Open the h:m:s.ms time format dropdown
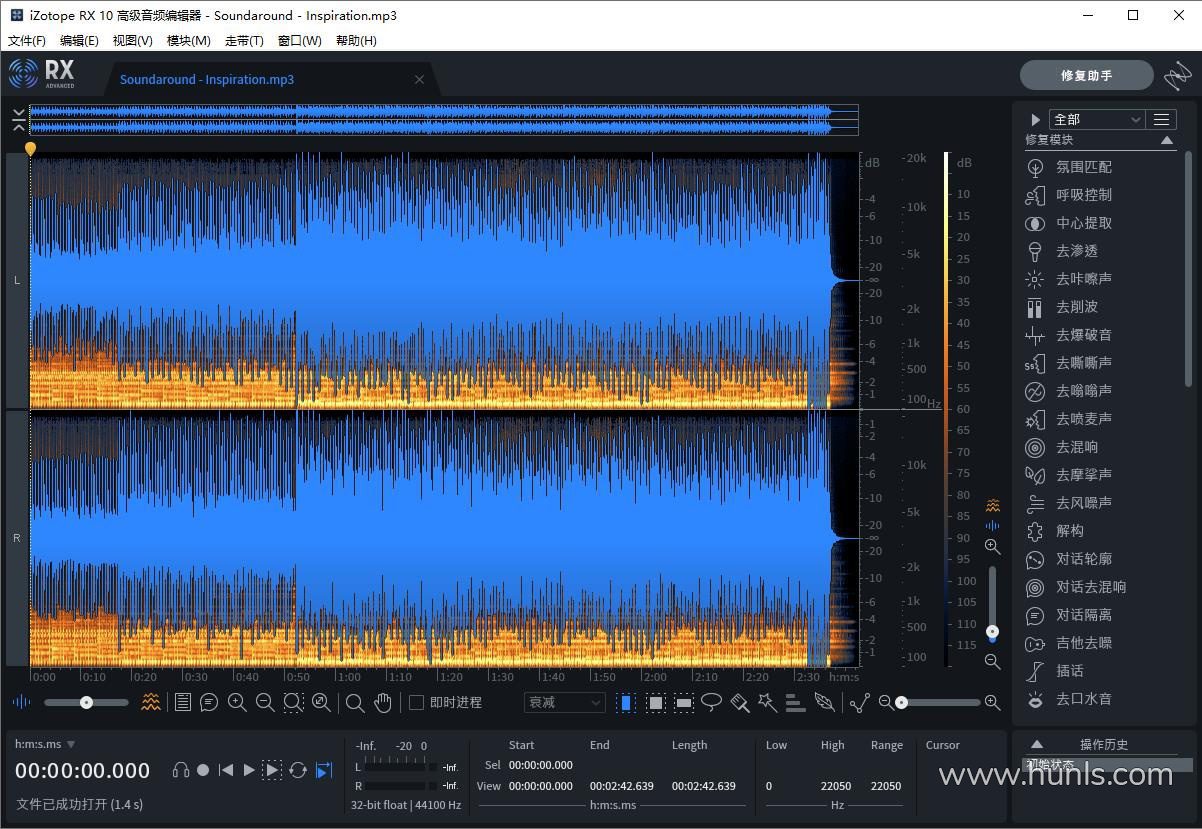The height and width of the screenshot is (829, 1202). click(x=45, y=744)
